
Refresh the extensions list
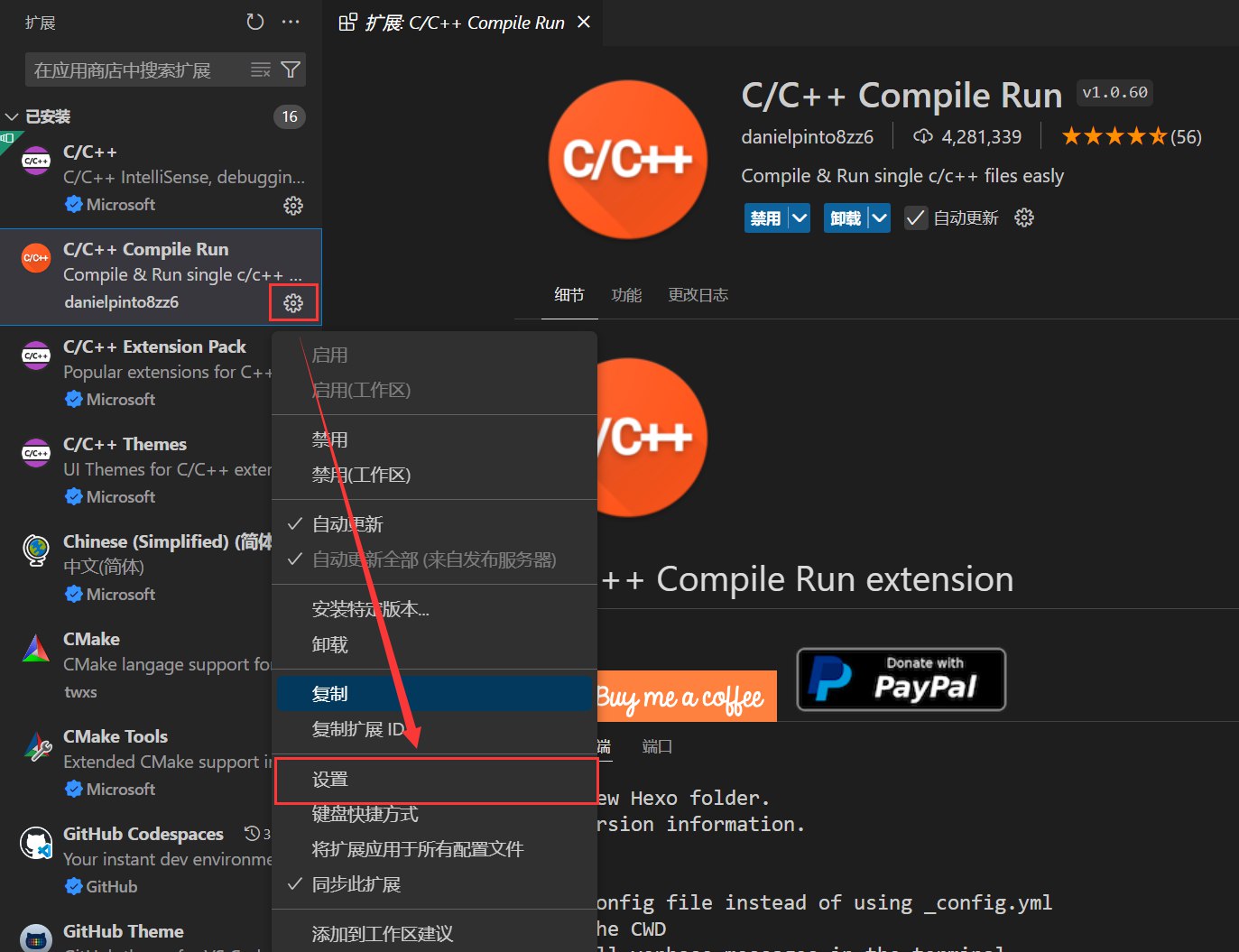click(x=255, y=22)
